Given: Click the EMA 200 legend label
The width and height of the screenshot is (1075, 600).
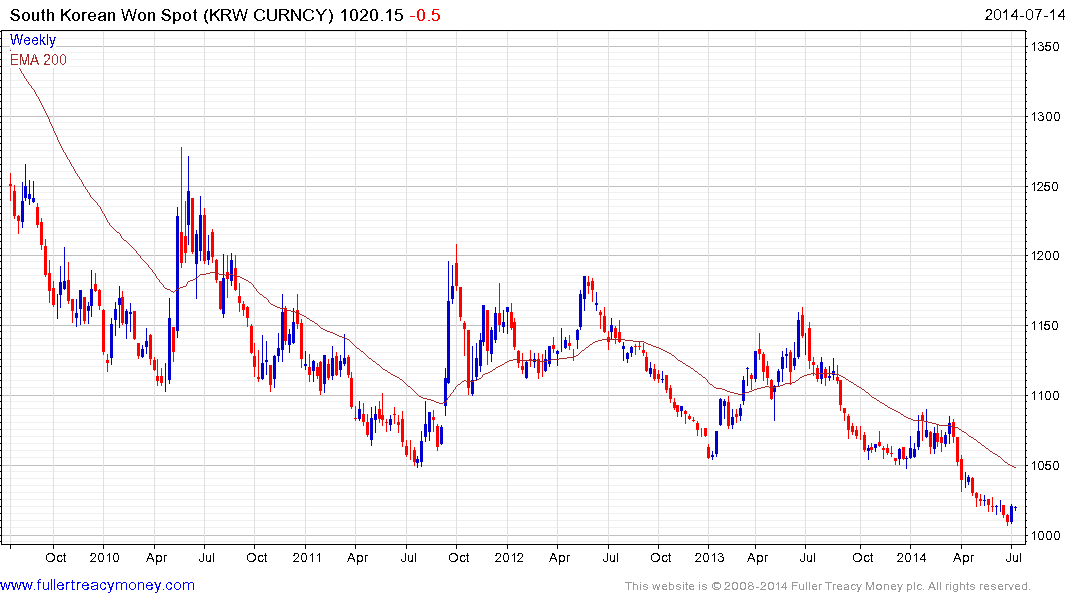Looking at the screenshot, I should (38, 60).
